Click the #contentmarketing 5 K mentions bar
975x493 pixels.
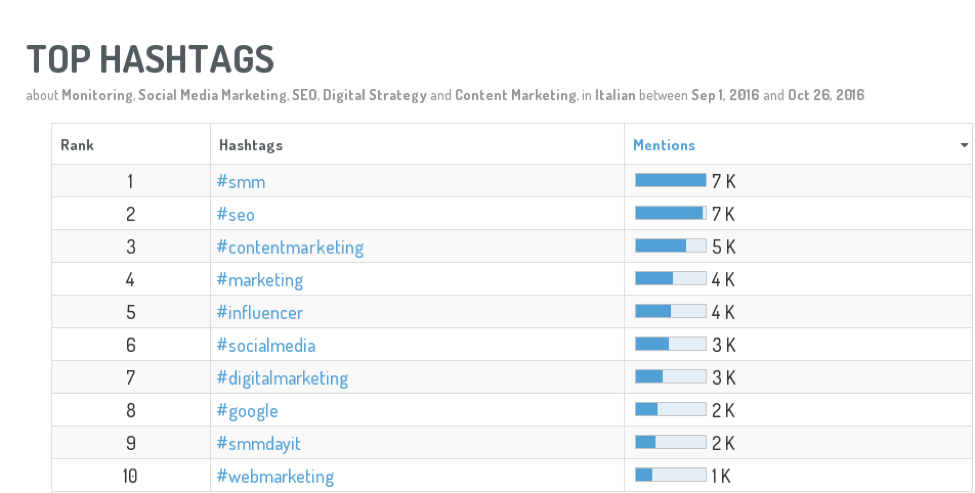tap(670, 246)
